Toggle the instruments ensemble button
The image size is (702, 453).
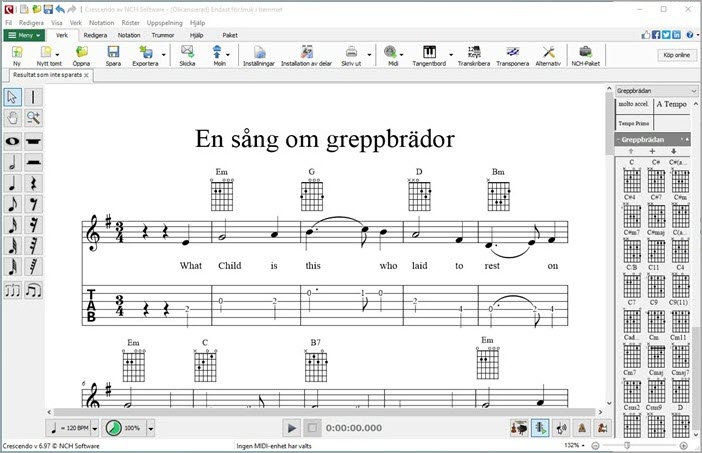coord(519,428)
